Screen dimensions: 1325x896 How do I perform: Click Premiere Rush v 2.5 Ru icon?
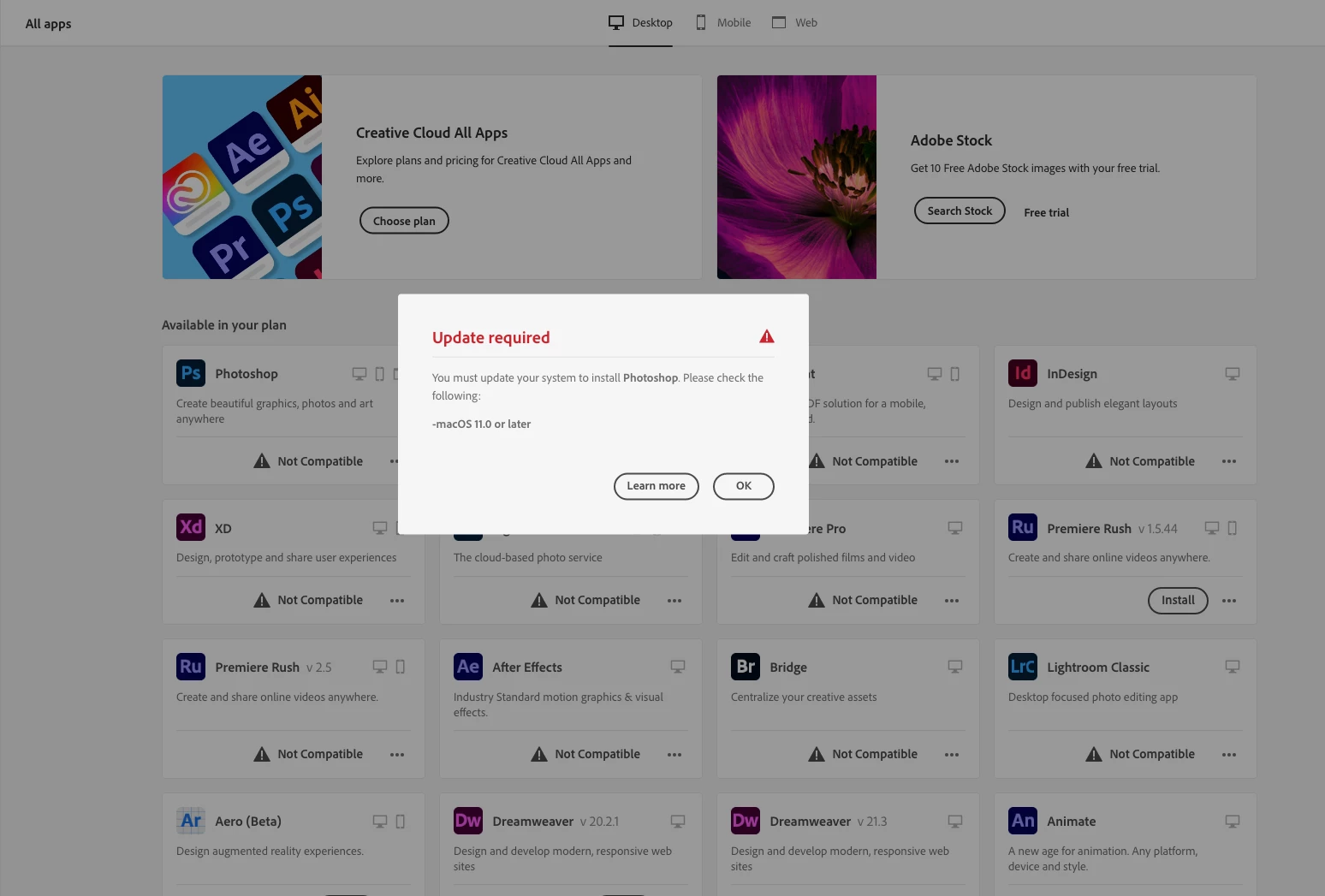[x=191, y=667]
